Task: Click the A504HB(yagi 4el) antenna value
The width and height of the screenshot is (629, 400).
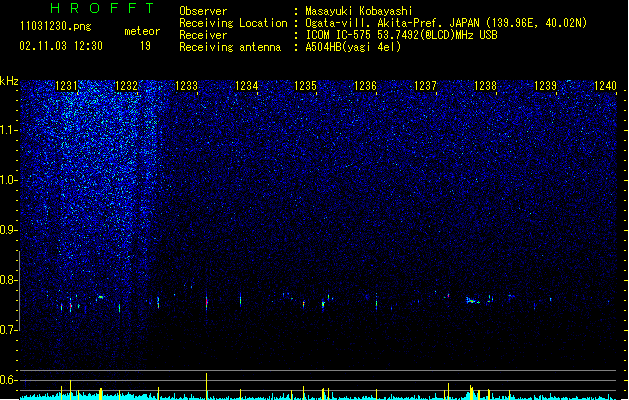Action: tap(353, 47)
